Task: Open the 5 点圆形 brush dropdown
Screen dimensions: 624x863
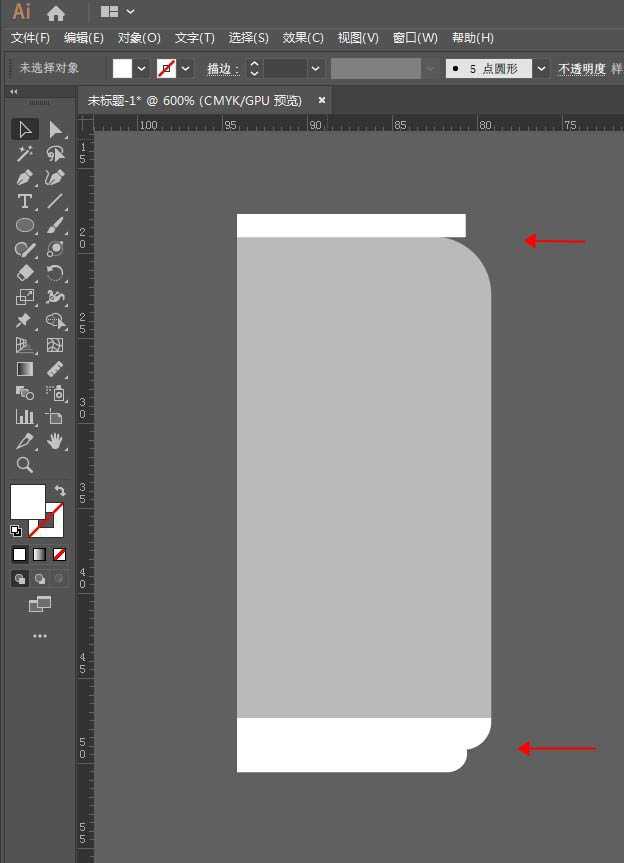Action: [541, 69]
